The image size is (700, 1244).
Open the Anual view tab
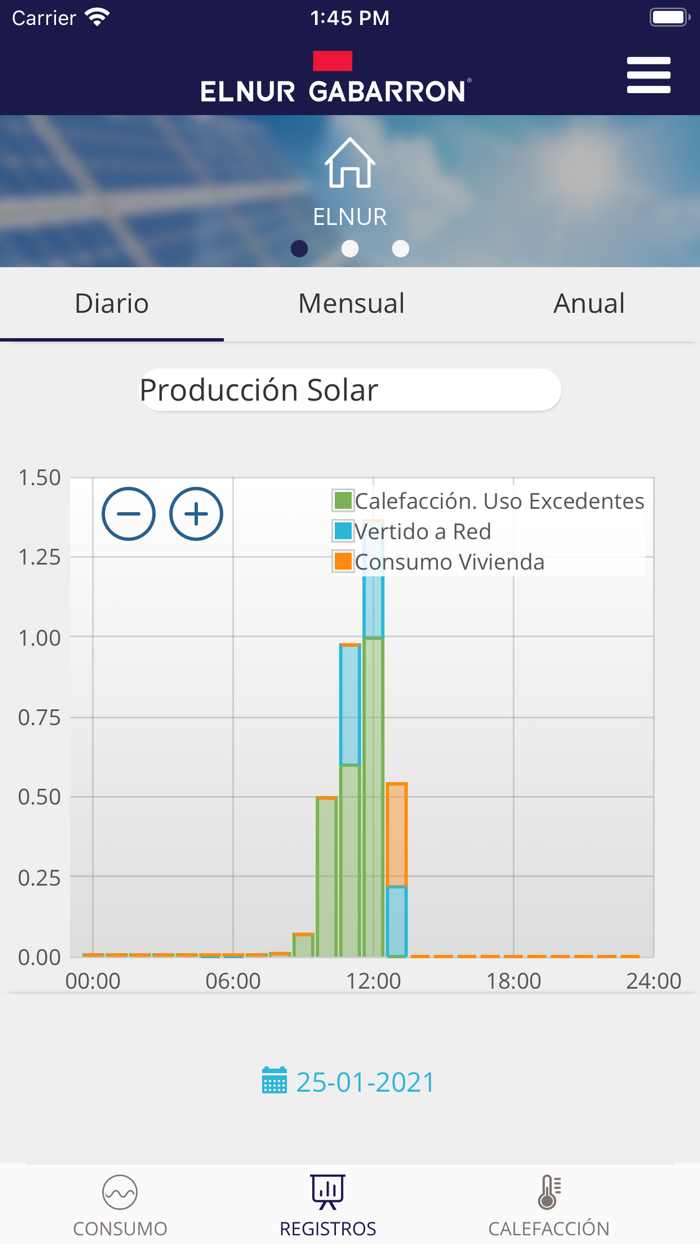[x=589, y=303]
